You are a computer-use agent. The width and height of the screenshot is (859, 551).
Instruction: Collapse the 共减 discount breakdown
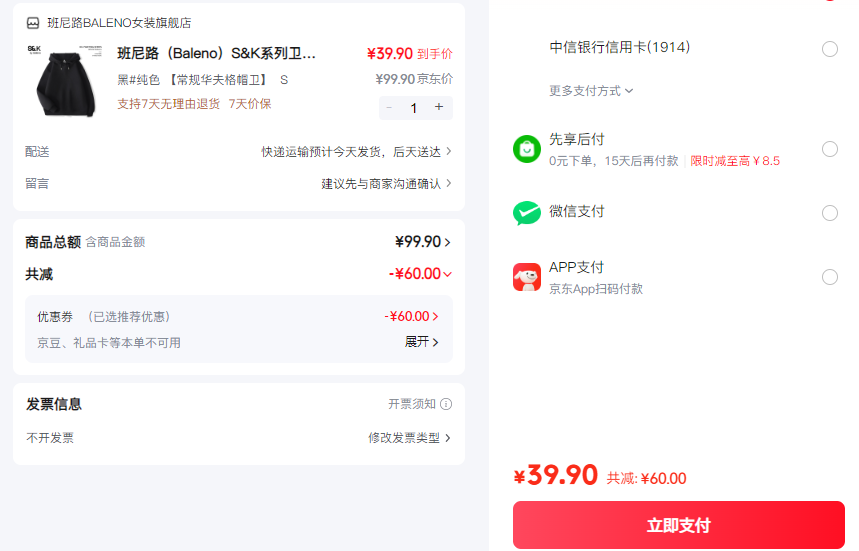447,274
